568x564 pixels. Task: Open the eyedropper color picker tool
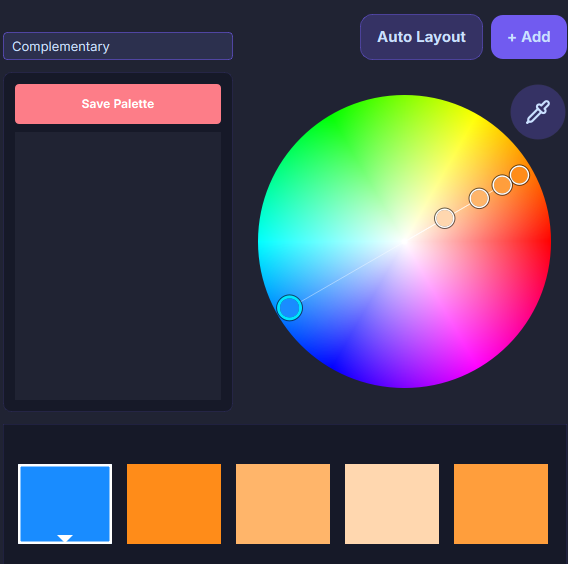(538, 112)
